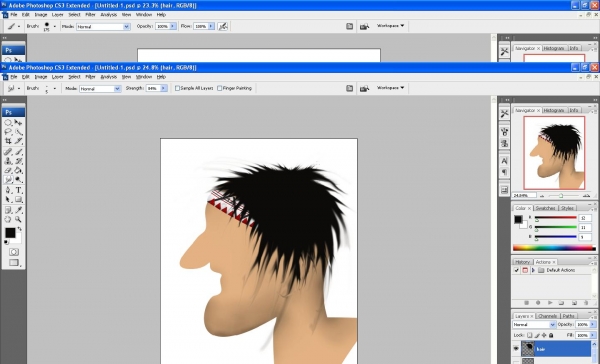This screenshot has height=364, width=600.
Task: Open Smudge tool preset picker
Action: [x=13, y=88]
